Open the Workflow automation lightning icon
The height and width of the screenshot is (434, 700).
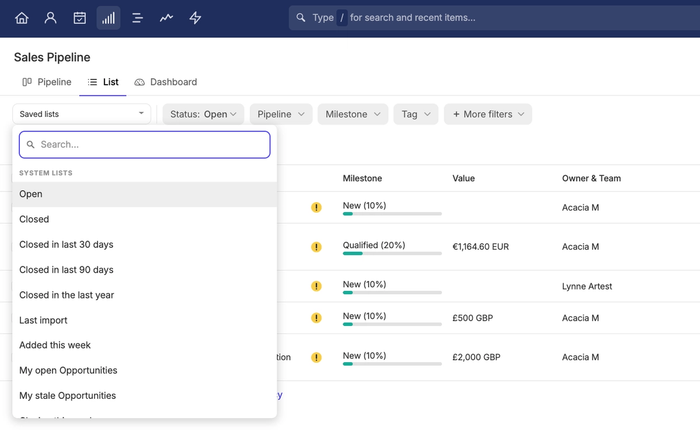point(195,18)
